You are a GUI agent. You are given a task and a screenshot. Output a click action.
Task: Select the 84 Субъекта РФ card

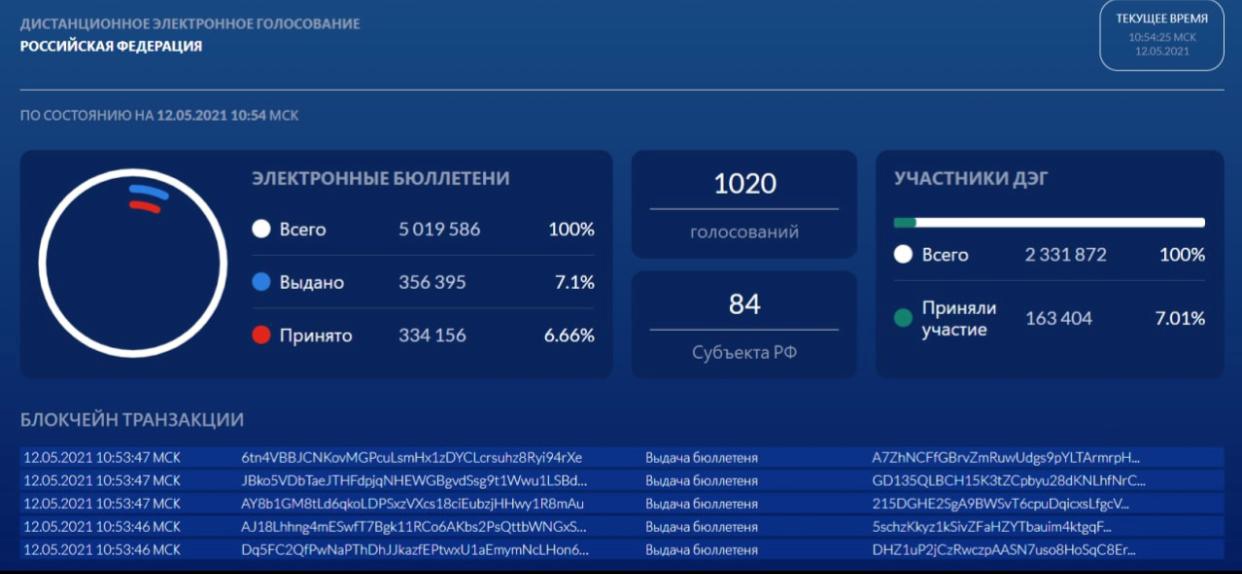click(744, 324)
